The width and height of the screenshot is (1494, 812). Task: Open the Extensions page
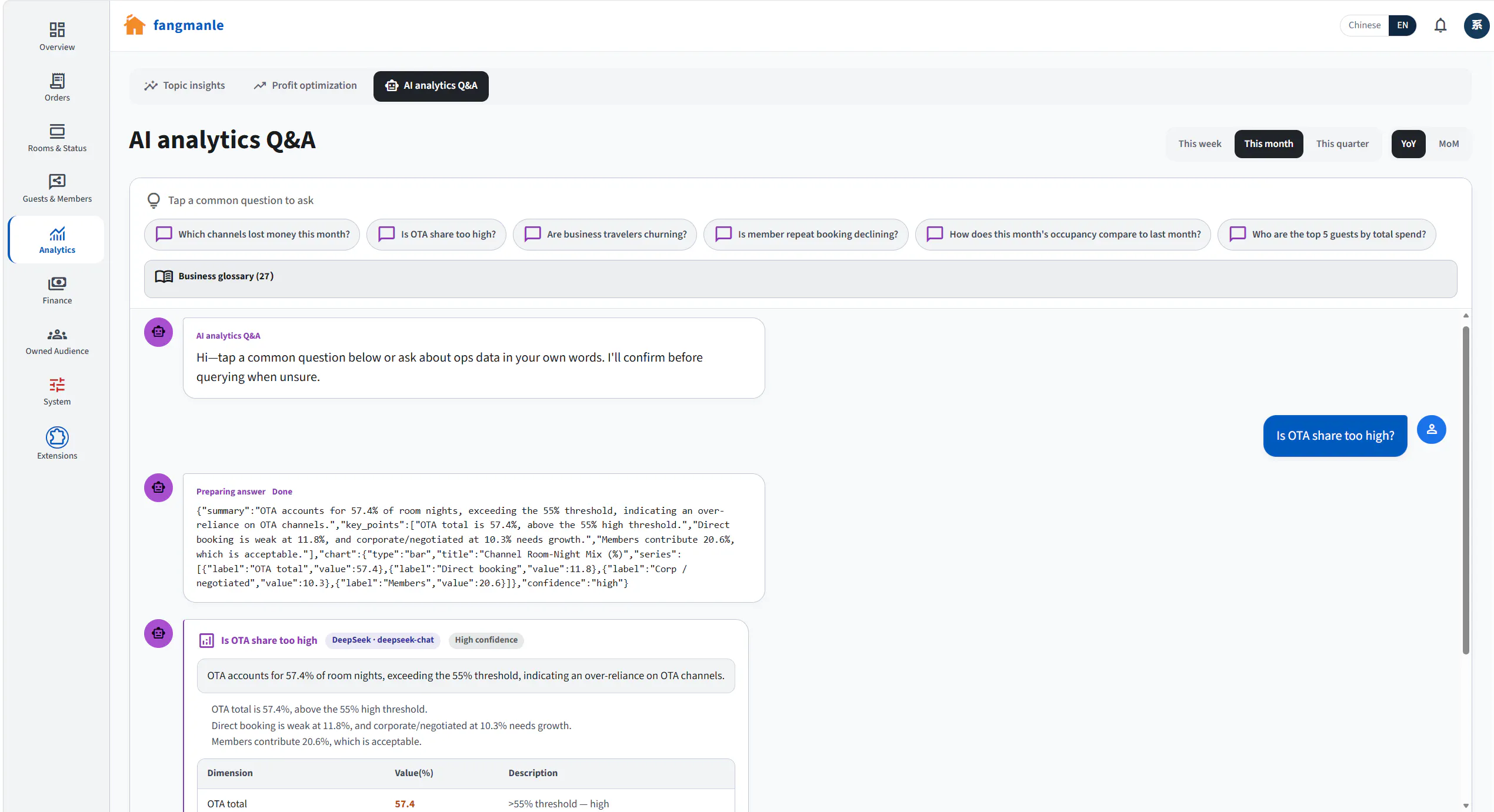57,443
